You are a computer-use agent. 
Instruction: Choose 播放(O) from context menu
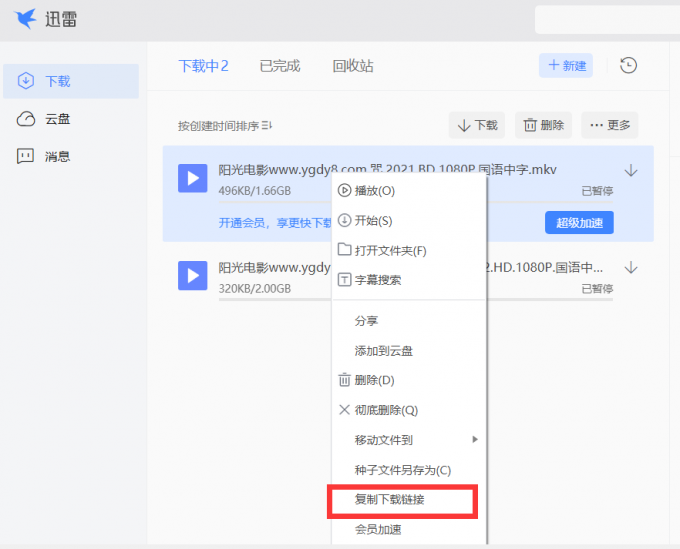(409, 191)
